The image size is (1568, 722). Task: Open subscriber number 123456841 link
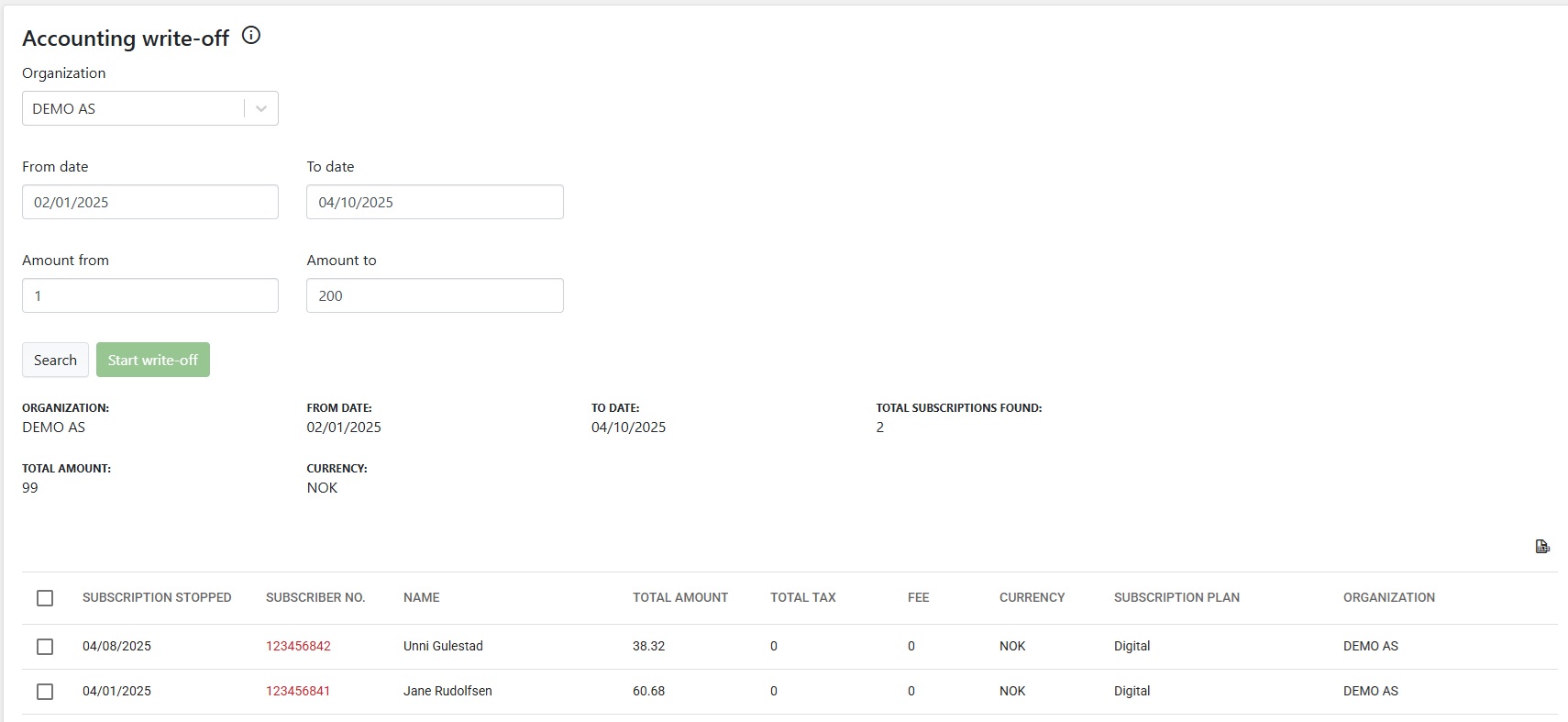point(298,691)
